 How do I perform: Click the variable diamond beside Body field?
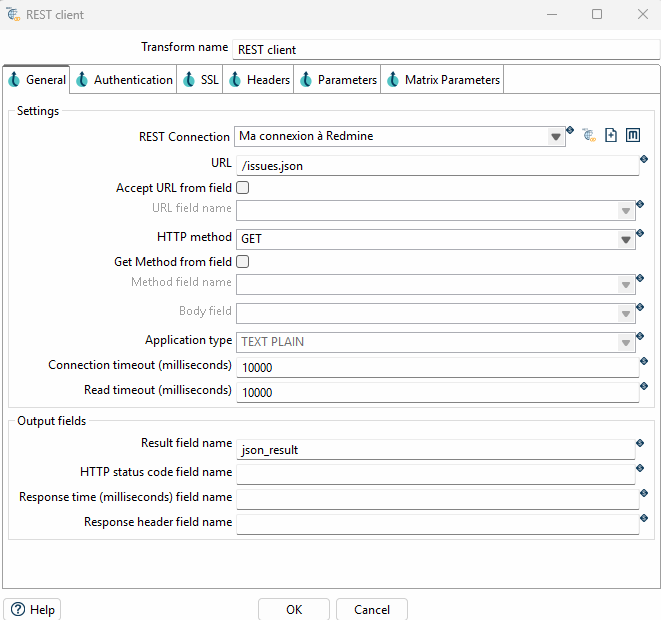tap(640, 307)
